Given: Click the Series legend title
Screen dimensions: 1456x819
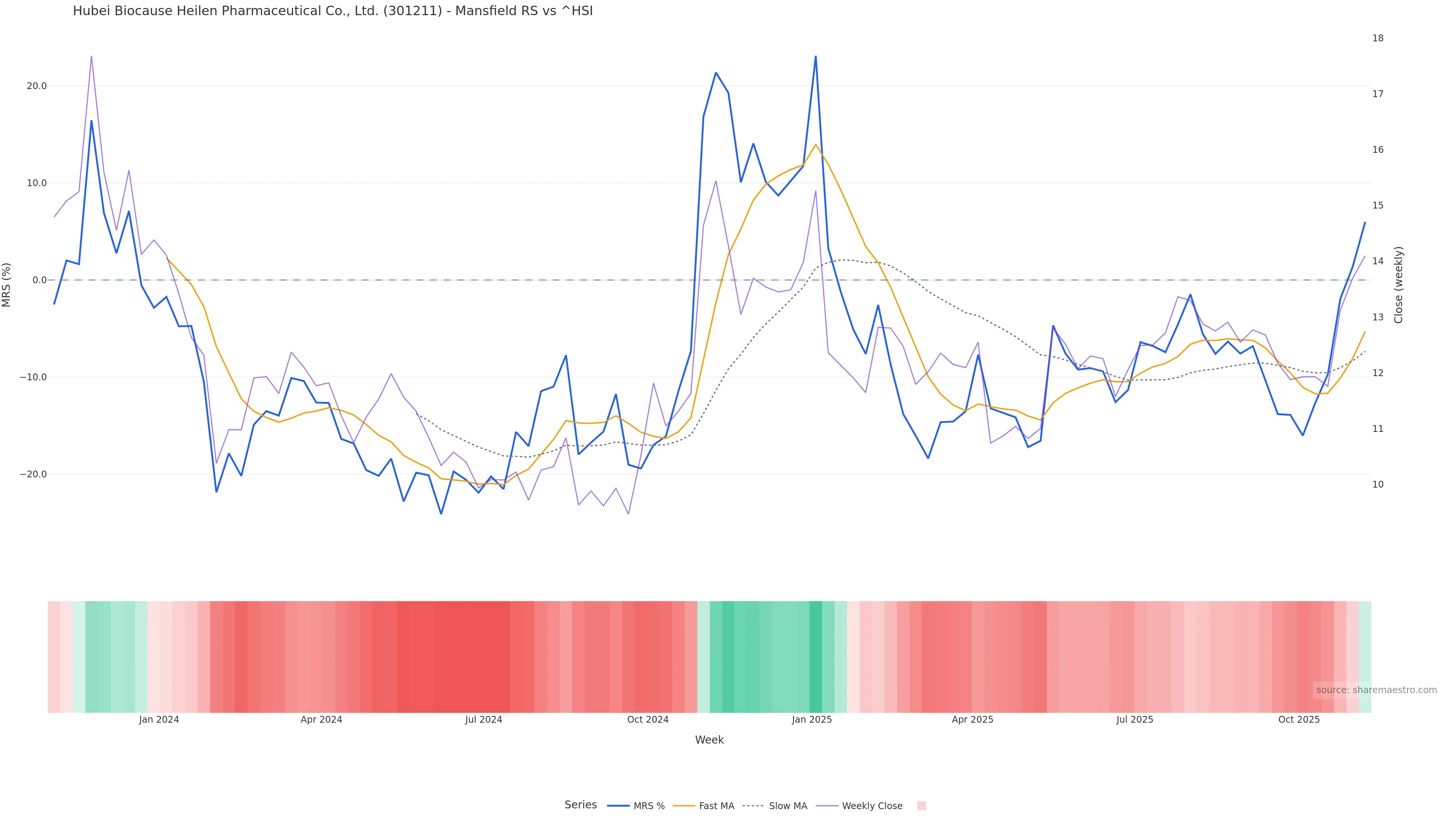Looking at the screenshot, I should tap(581, 805).
